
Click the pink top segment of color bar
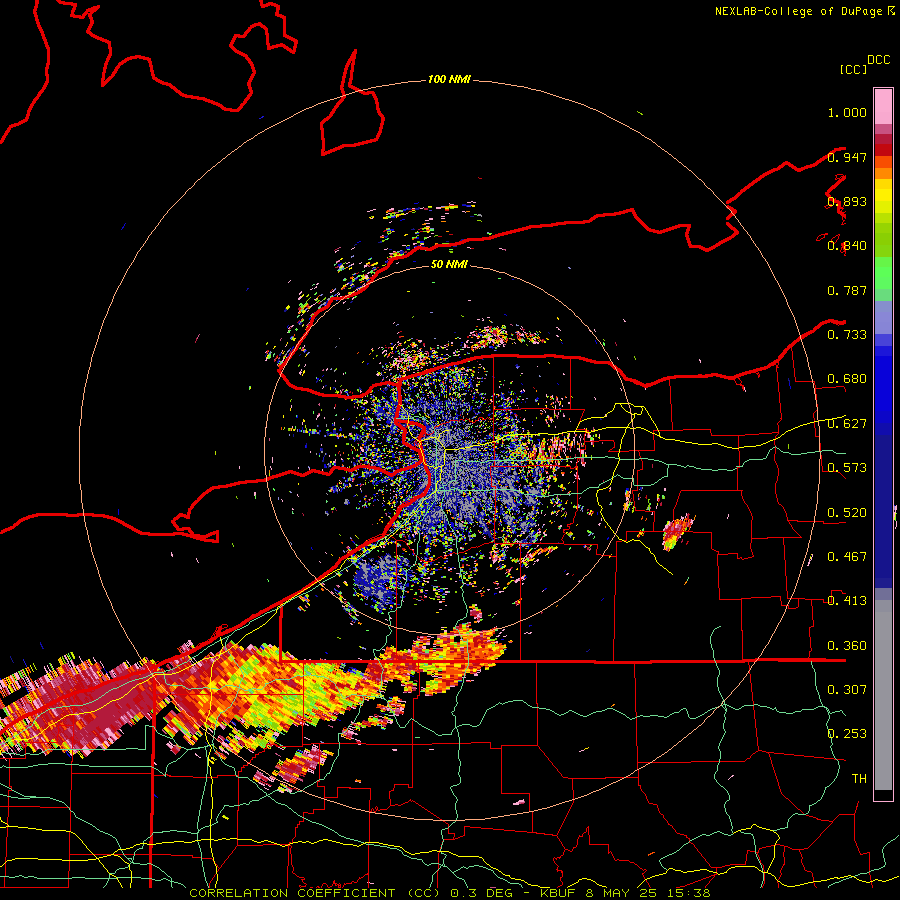tap(883, 106)
